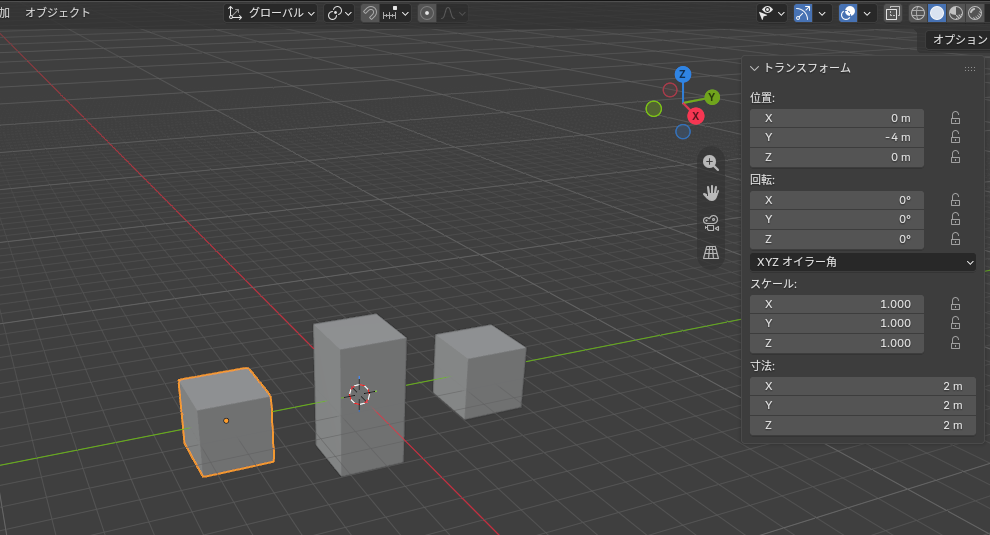Collapse the トランスフォーム panel
Viewport: 990px width, 535px height.
click(x=754, y=68)
